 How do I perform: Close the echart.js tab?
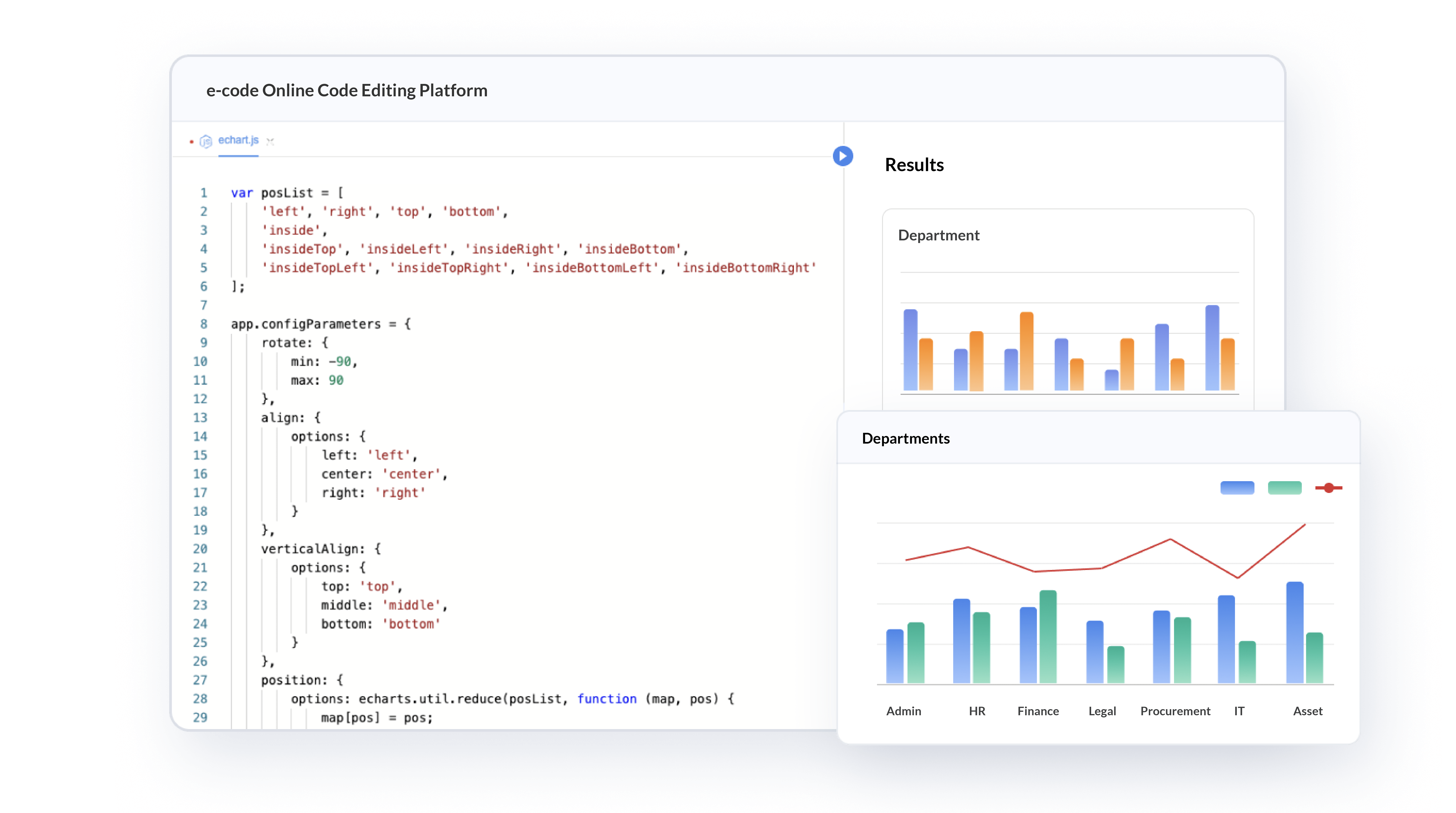coord(270,141)
